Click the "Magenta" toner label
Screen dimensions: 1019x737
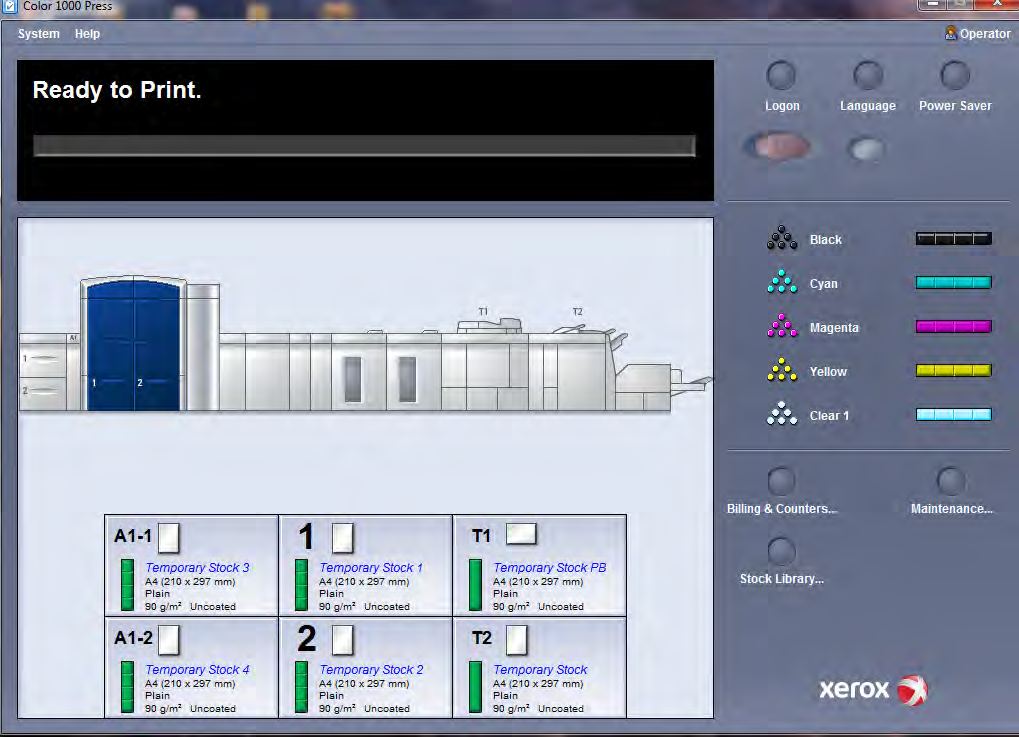click(834, 328)
